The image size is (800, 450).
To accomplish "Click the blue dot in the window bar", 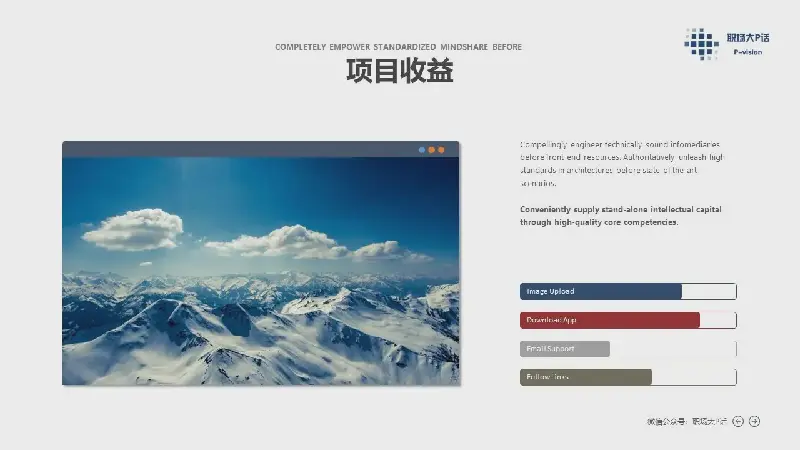I will pyautogui.click(x=422, y=150).
